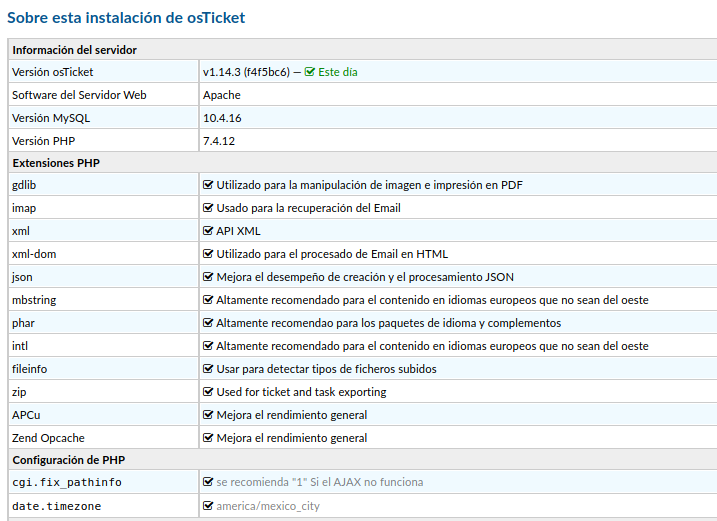Click the xml-dom check icon

[x=208, y=254]
